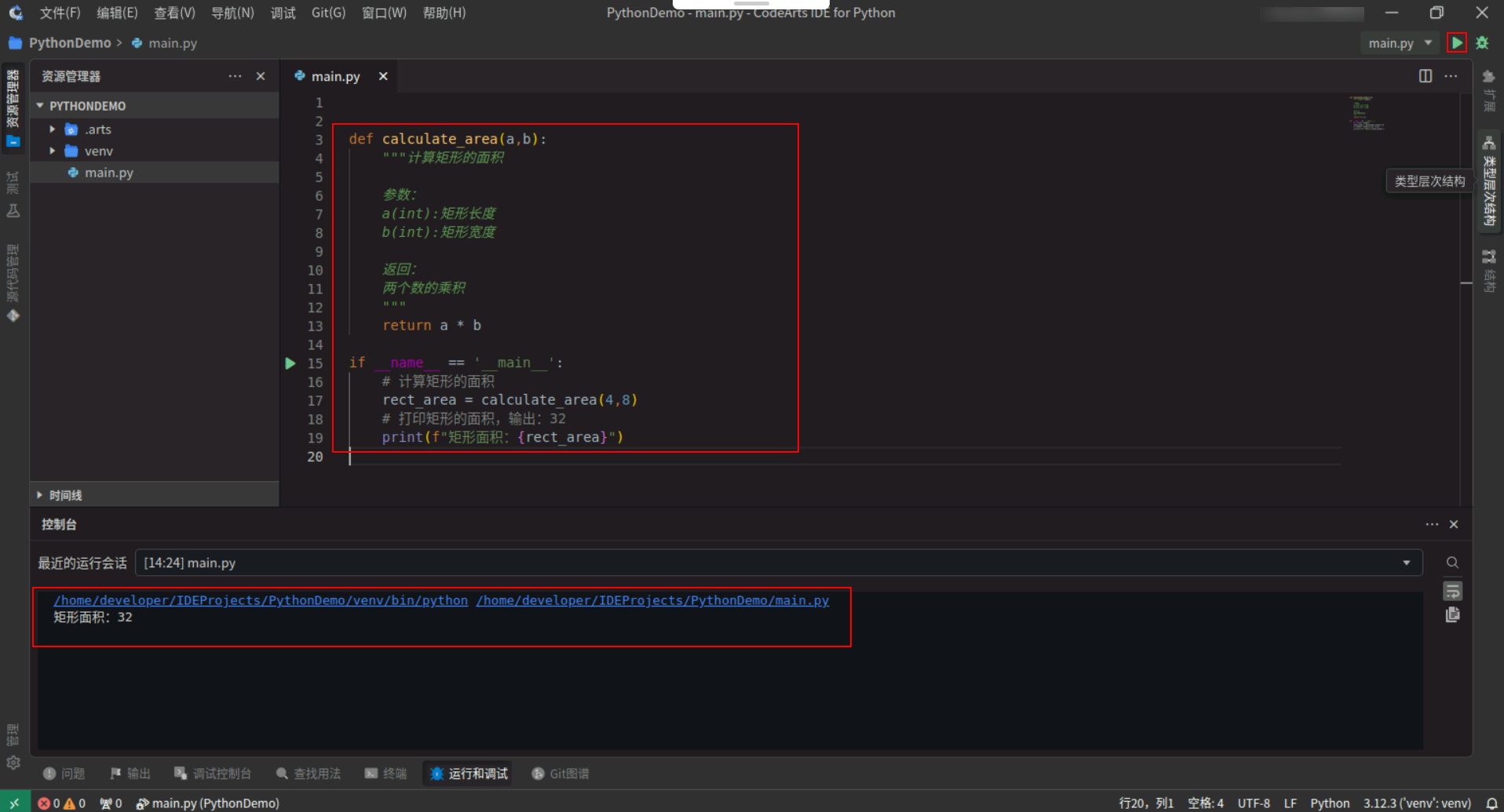Image resolution: width=1504 pixels, height=812 pixels.
Task: Click the code minimap in the editor
Action: coord(1366,113)
